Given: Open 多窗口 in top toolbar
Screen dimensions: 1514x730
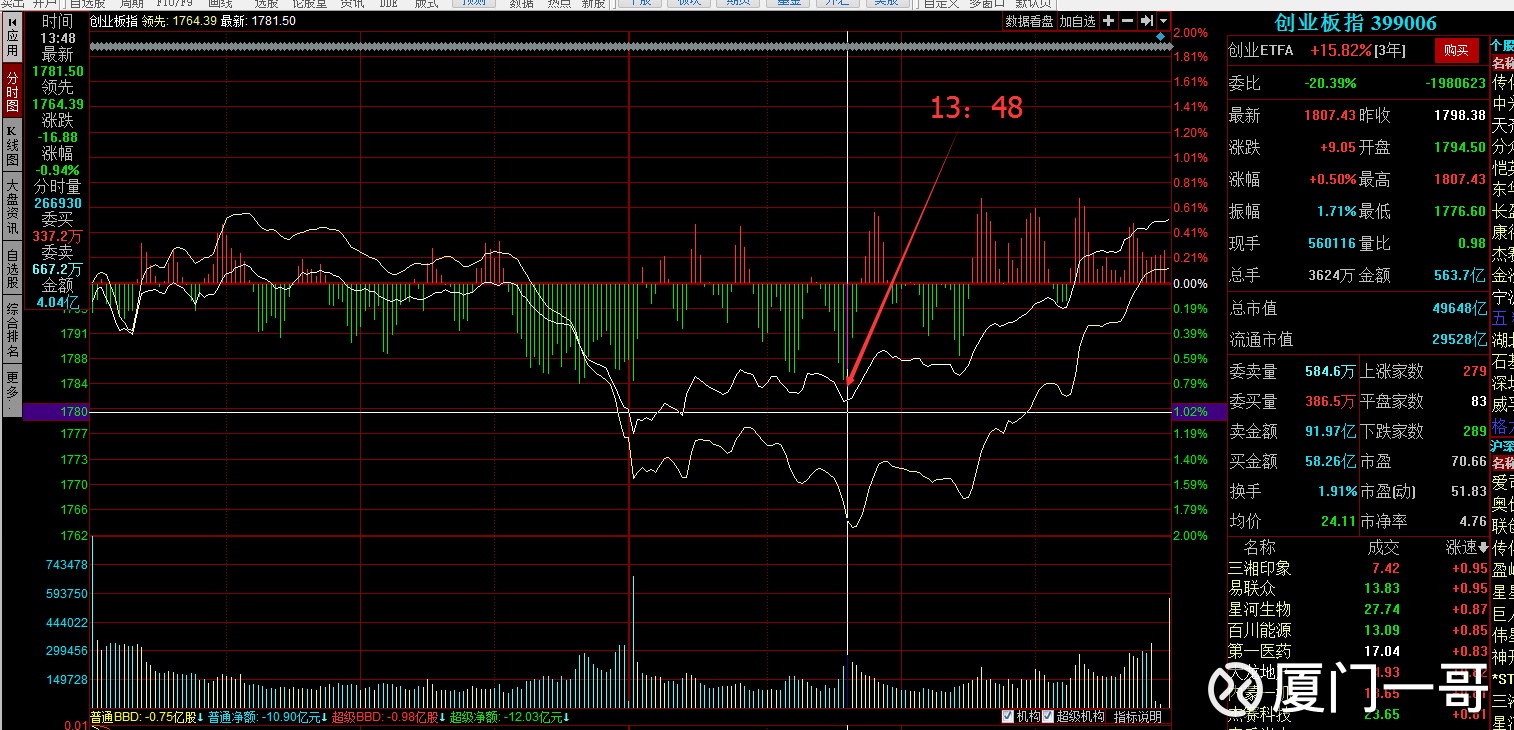Looking at the screenshot, I should 986,4.
